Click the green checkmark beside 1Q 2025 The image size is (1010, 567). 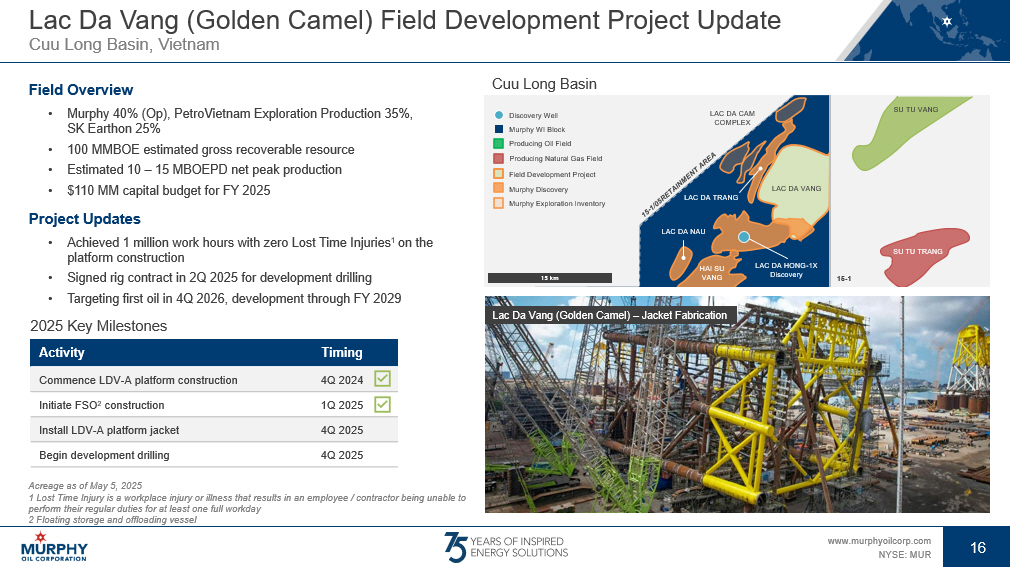[382, 404]
